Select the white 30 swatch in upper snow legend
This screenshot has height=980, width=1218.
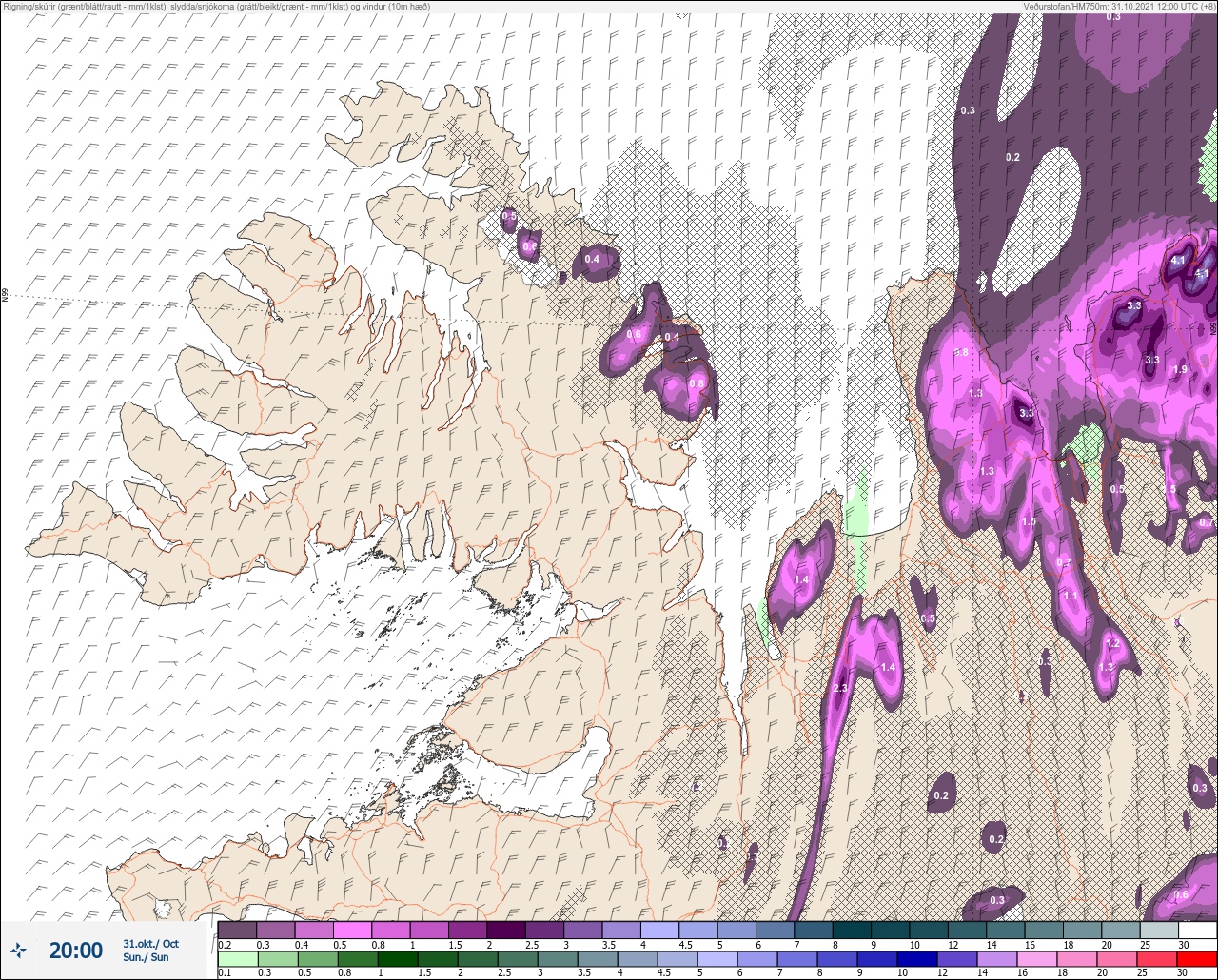[1197, 930]
